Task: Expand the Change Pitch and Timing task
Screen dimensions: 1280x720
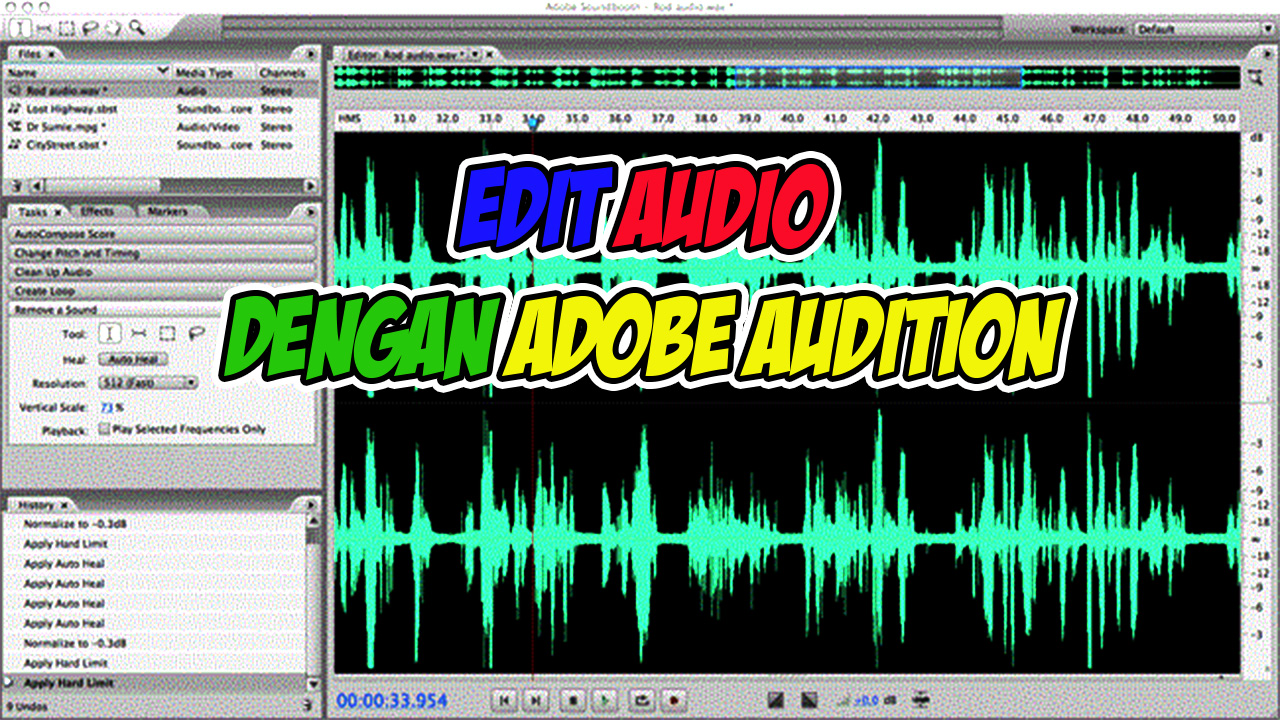Action: [x=163, y=253]
